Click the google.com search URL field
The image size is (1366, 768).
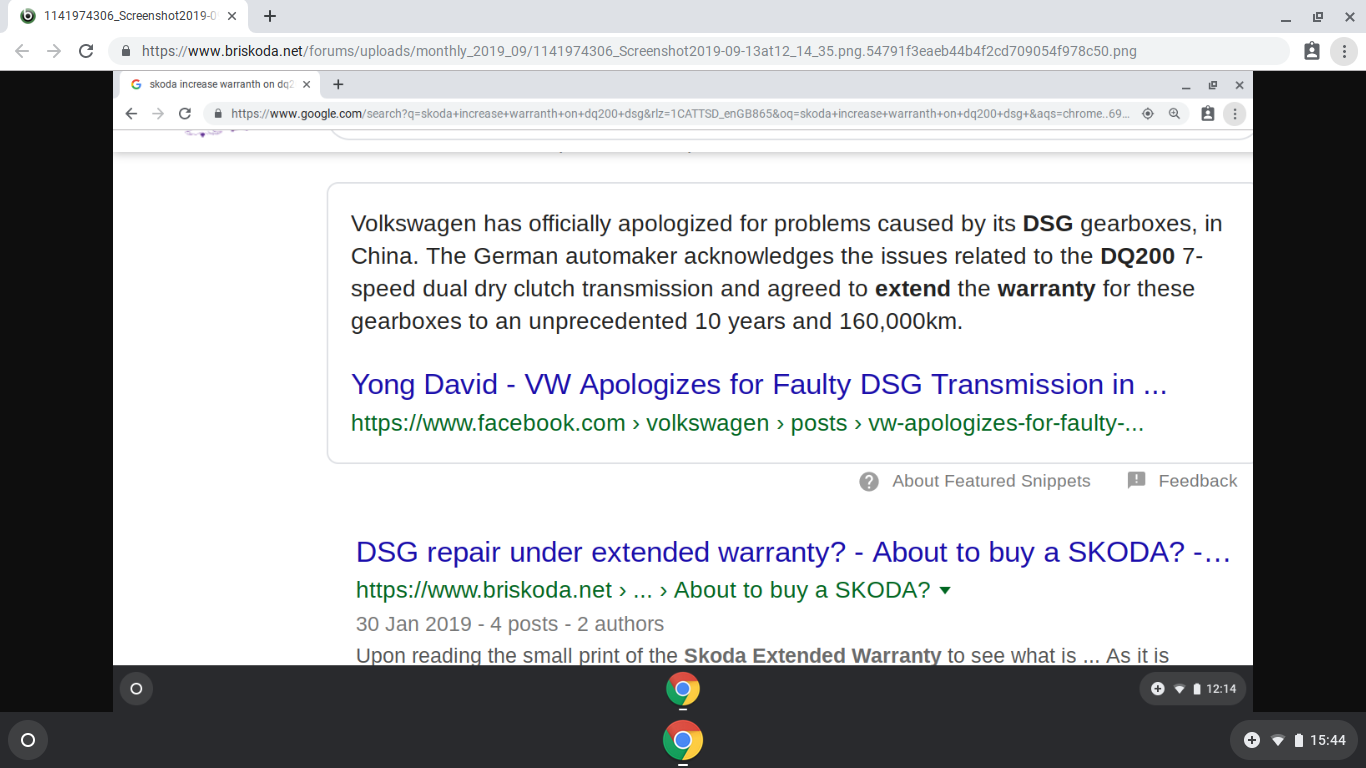click(680, 114)
